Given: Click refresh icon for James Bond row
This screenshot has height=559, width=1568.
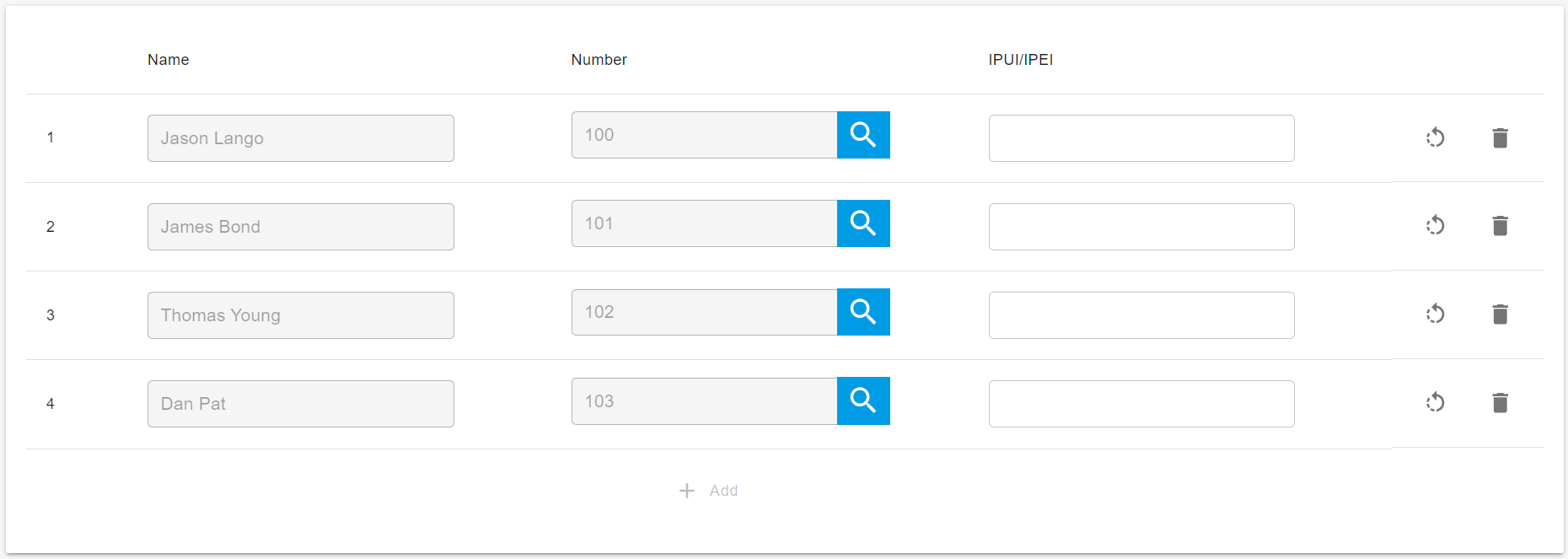Looking at the screenshot, I should 1436,225.
